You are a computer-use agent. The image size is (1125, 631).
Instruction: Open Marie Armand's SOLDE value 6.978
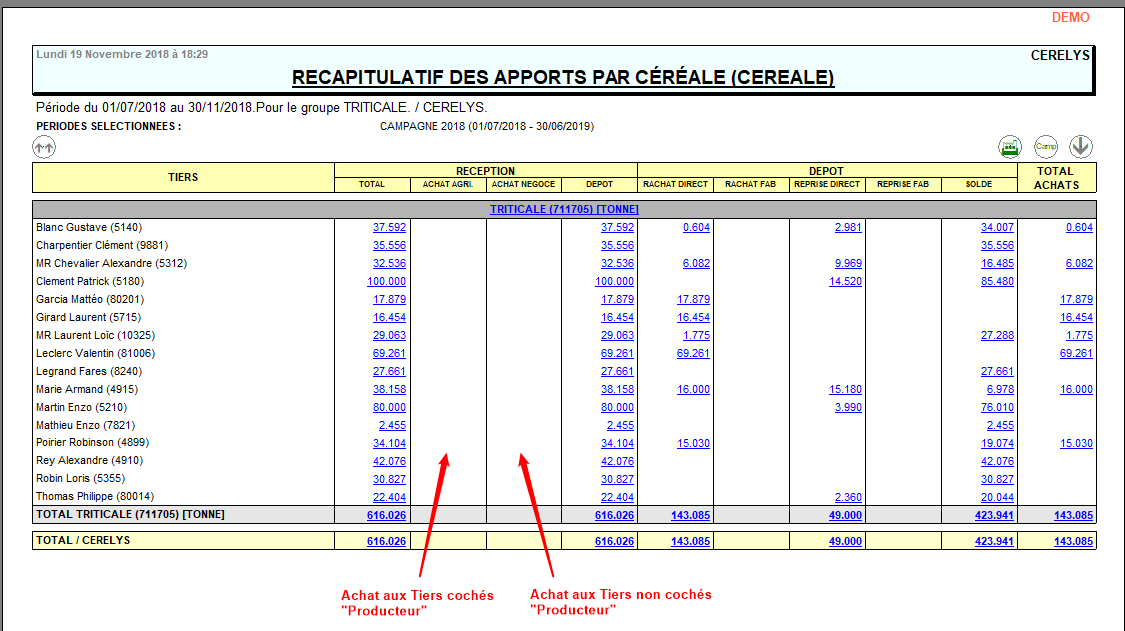point(1000,389)
